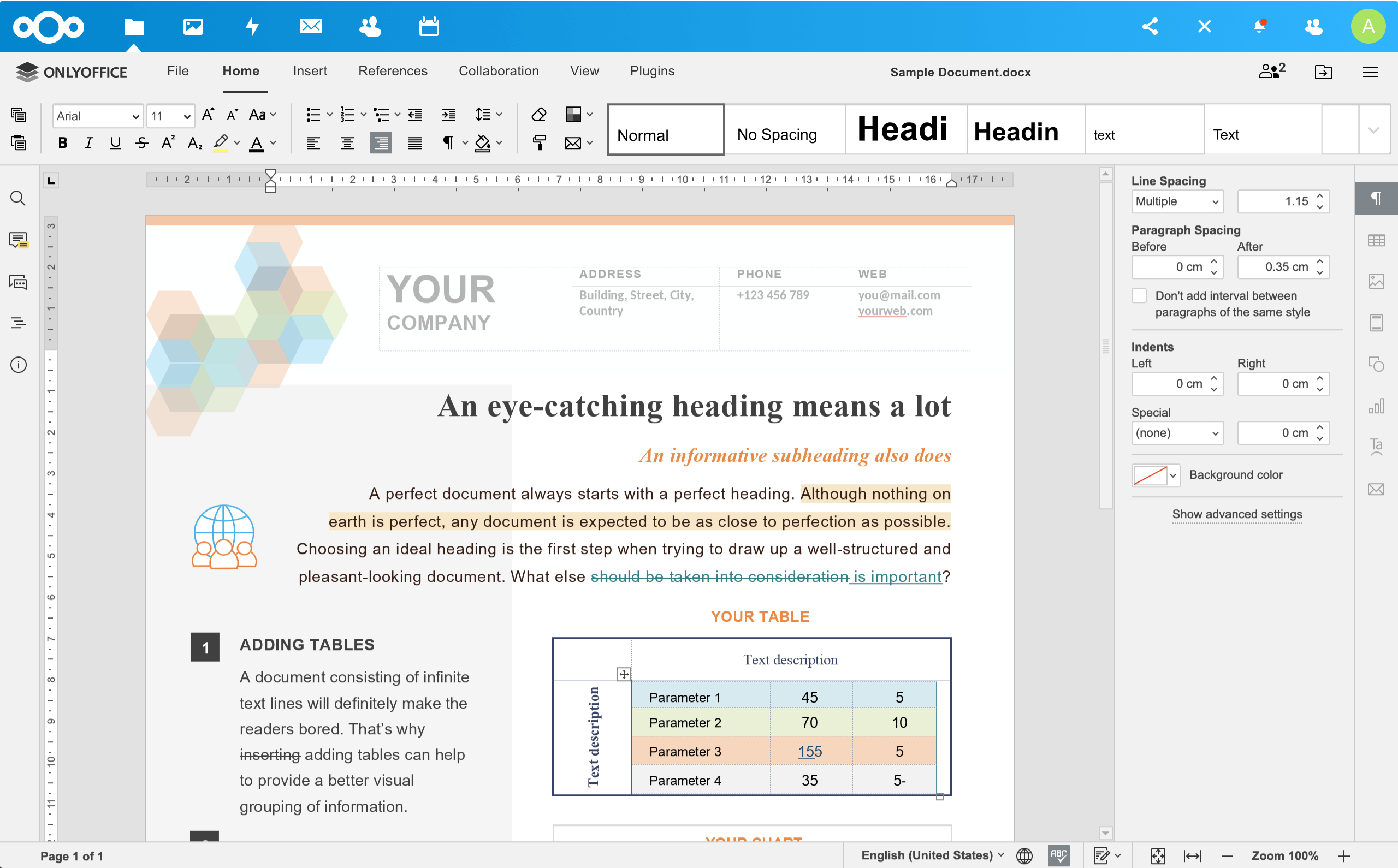The image size is (1398, 868).
Task: Click the Copy style paintbrush icon
Action: pyautogui.click(x=538, y=143)
